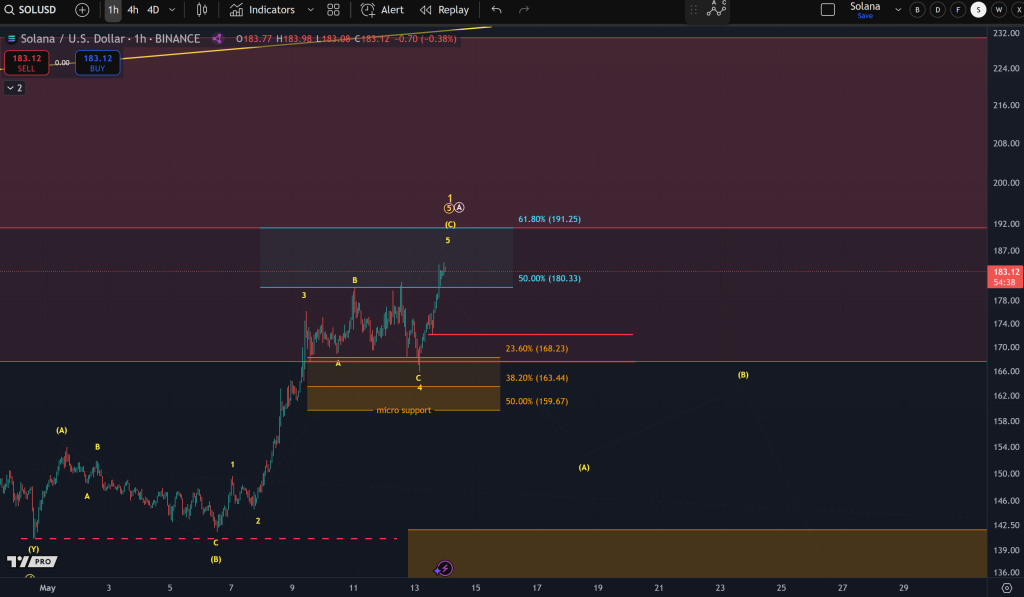Image resolution: width=1024 pixels, height=597 pixels.
Task: Open the multi-chart layout grid icon
Action: click(333, 11)
